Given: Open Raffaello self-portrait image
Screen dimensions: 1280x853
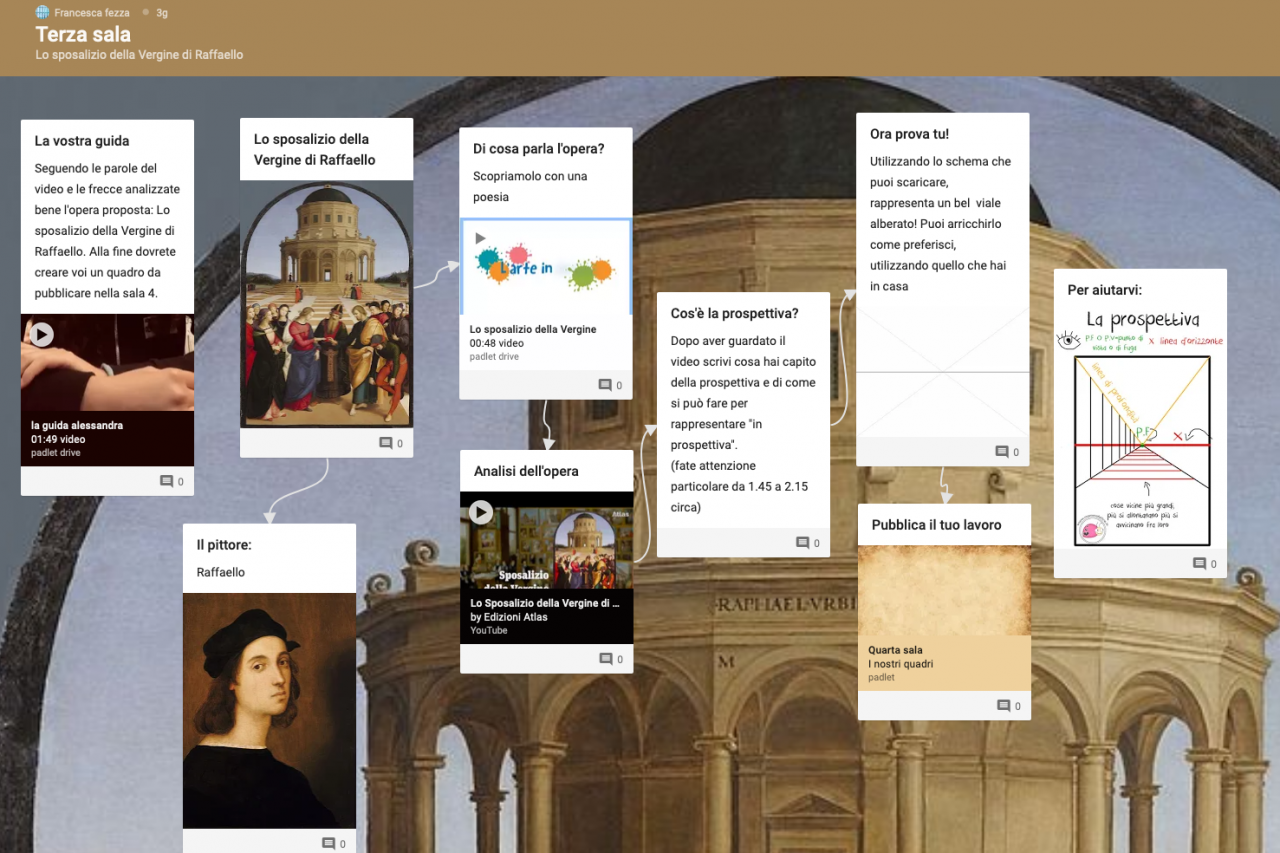Looking at the screenshot, I should (270, 711).
